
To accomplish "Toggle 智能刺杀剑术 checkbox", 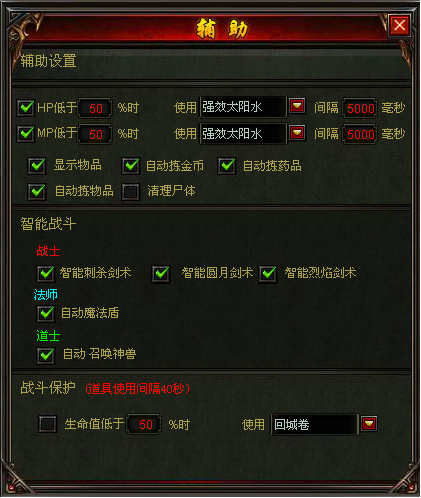I will pyautogui.click(x=46, y=273).
